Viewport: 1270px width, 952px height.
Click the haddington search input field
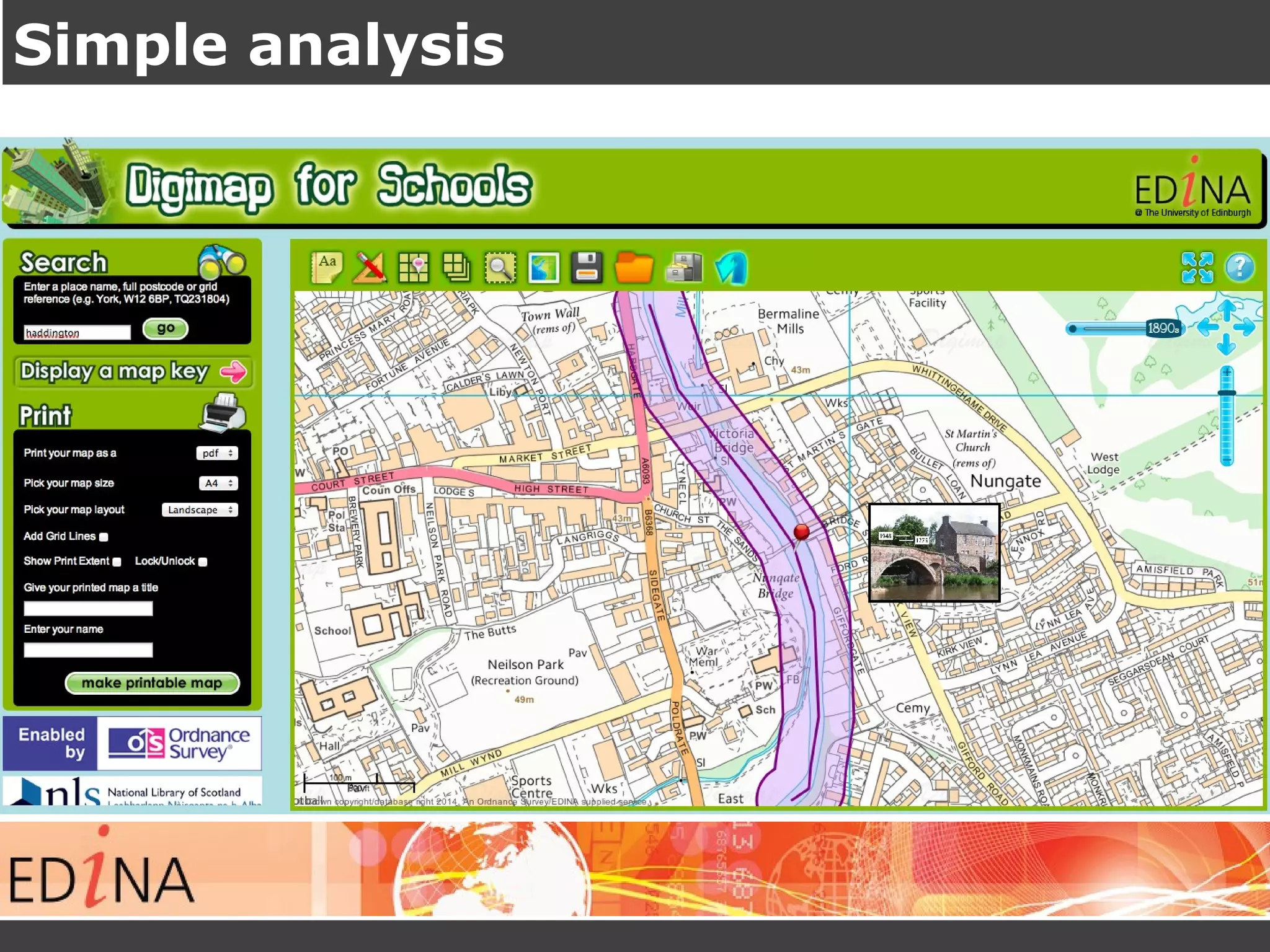(x=77, y=333)
